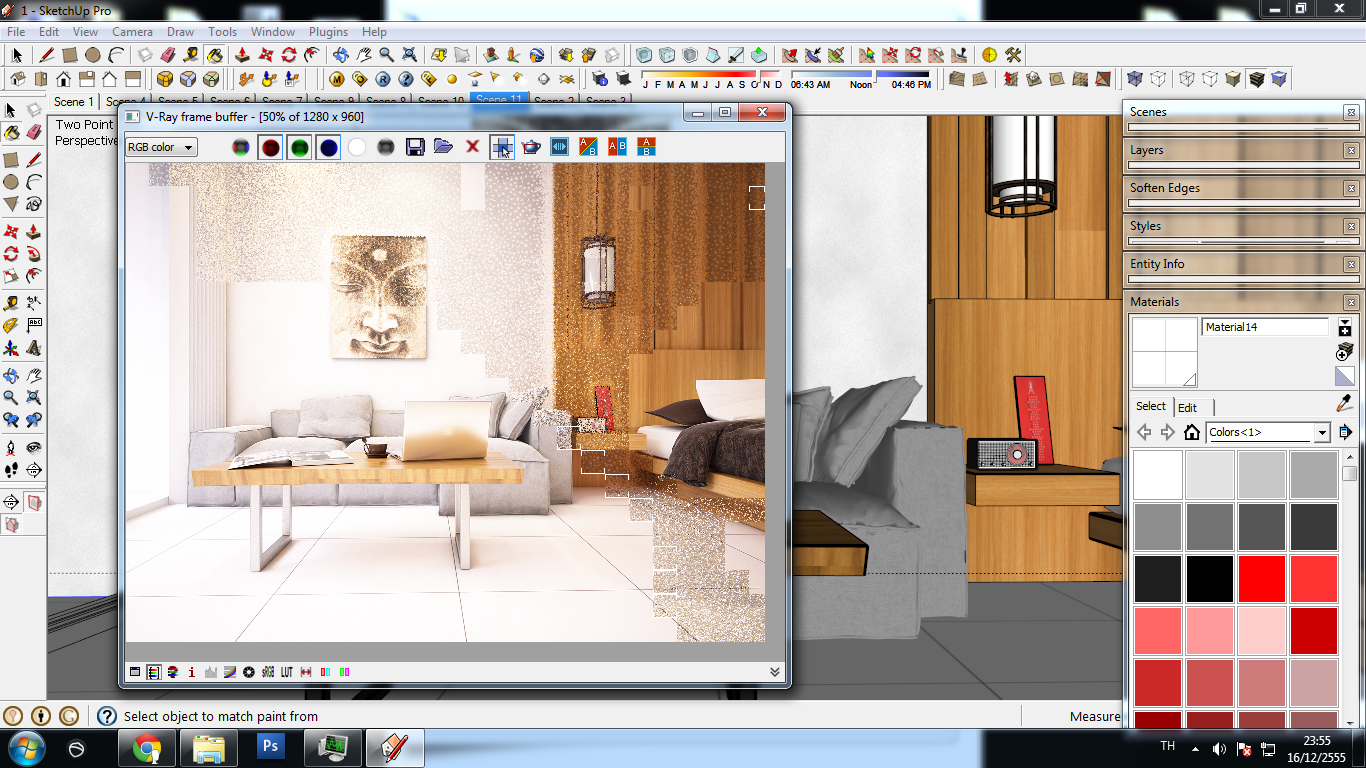
Task: Toggle alpha channel white circle
Action: [357, 147]
